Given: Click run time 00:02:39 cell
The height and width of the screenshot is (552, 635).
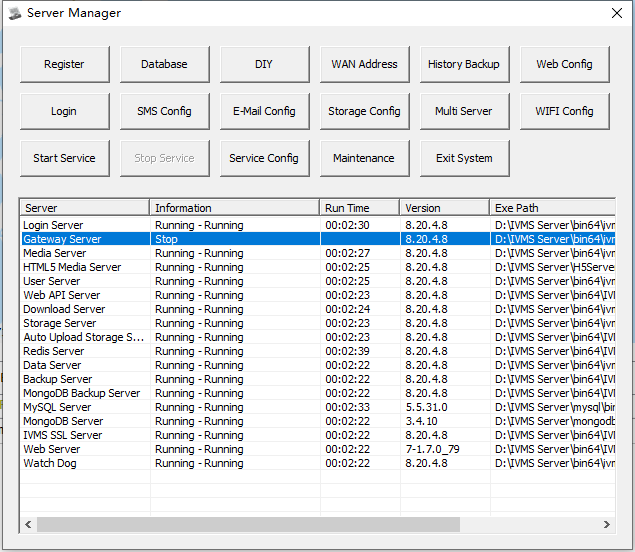Looking at the screenshot, I should click(x=347, y=351).
